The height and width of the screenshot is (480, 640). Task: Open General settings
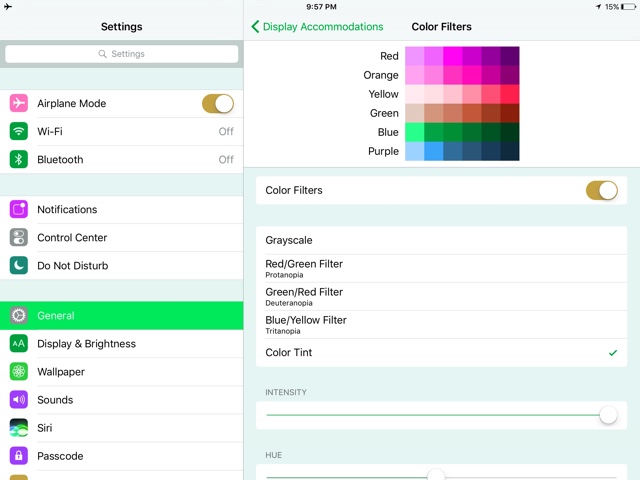pos(122,316)
